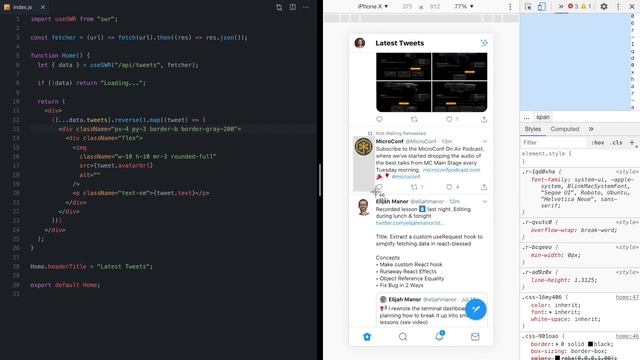Image resolution: width=640 pixels, height=360 pixels.
Task: Open Elijah Manor tweet caret menu
Action: [x=484, y=202]
